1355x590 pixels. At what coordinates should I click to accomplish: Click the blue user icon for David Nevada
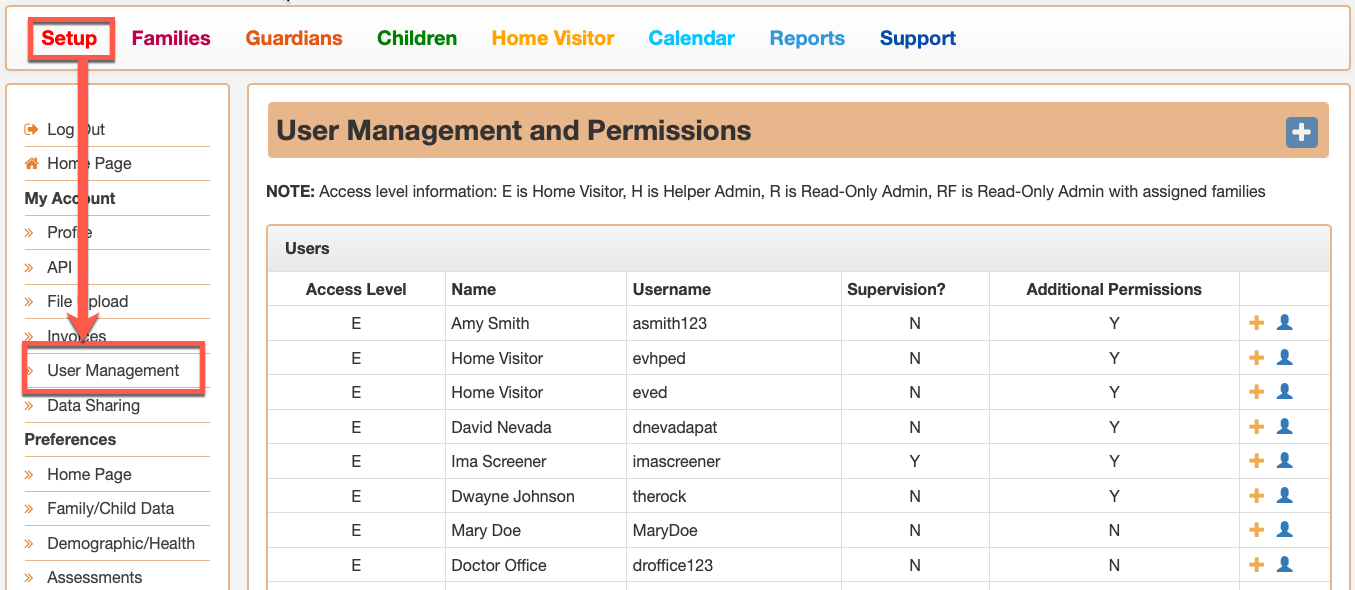pos(1285,426)
